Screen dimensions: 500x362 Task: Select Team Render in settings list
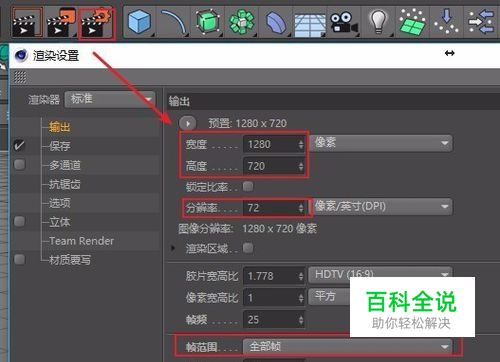pyautogui.click(x=81, y=241)
